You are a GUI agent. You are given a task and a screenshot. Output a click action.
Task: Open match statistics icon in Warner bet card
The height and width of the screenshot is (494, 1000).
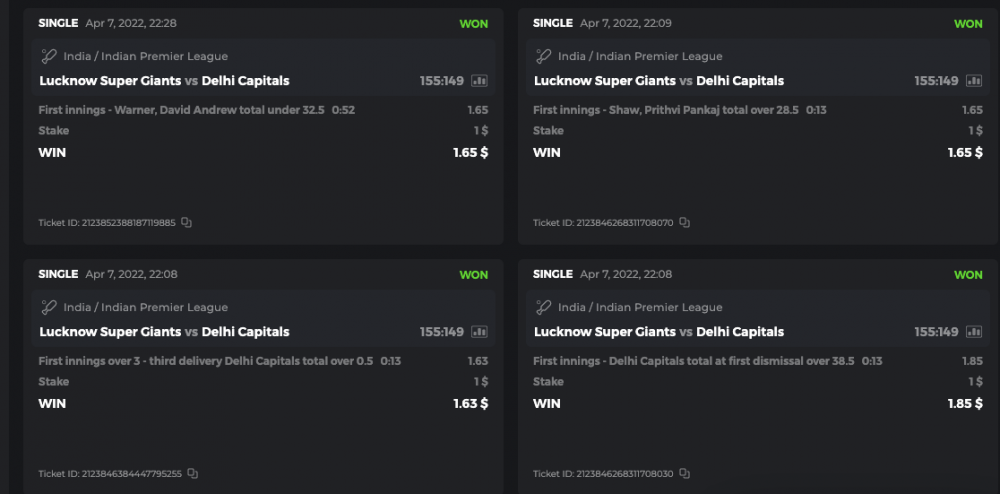pos(479,81)
